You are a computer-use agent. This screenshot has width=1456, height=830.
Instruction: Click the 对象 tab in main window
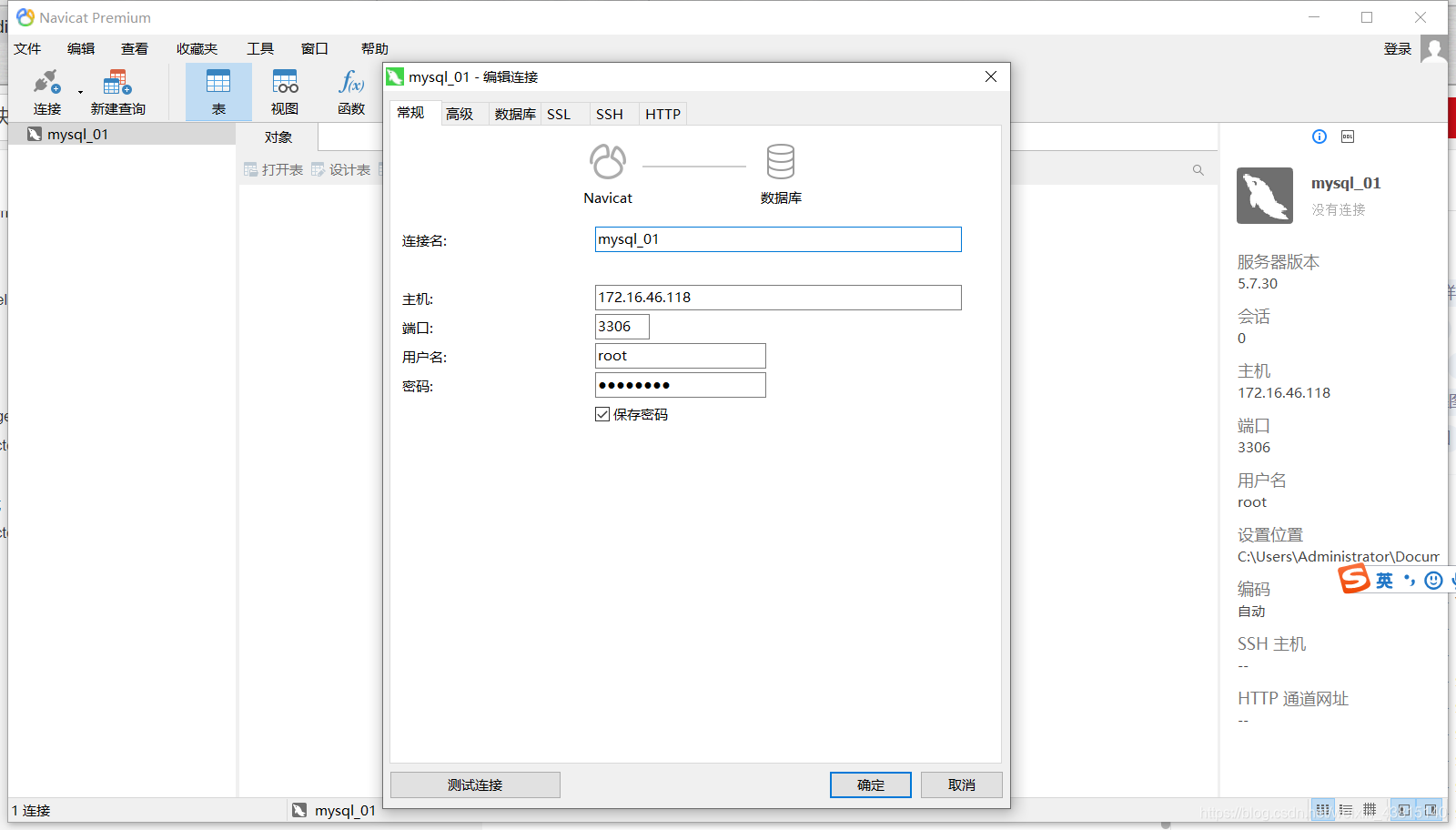(278, 137)
